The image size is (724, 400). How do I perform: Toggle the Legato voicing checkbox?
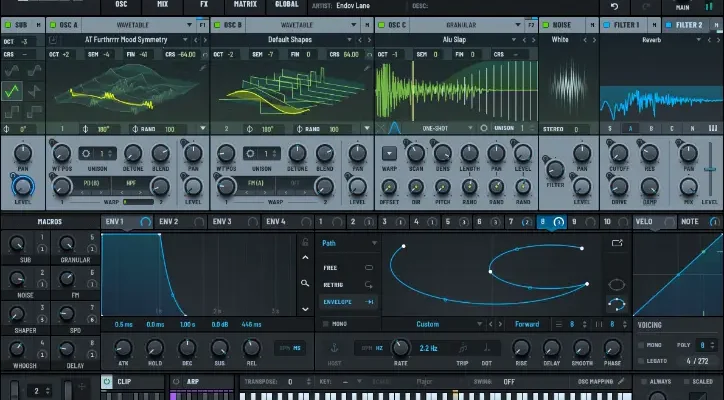[641, 360]
